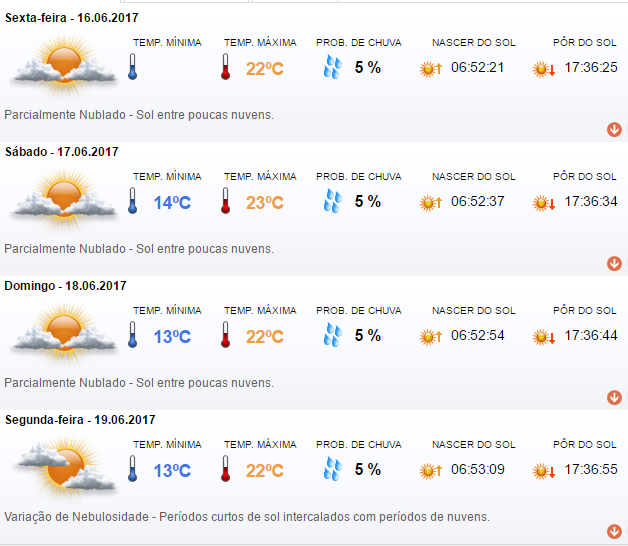Screen dimensions: 628x546
Task: Click the sunrise icon for Segunda-feira
Action: point(431,470)
